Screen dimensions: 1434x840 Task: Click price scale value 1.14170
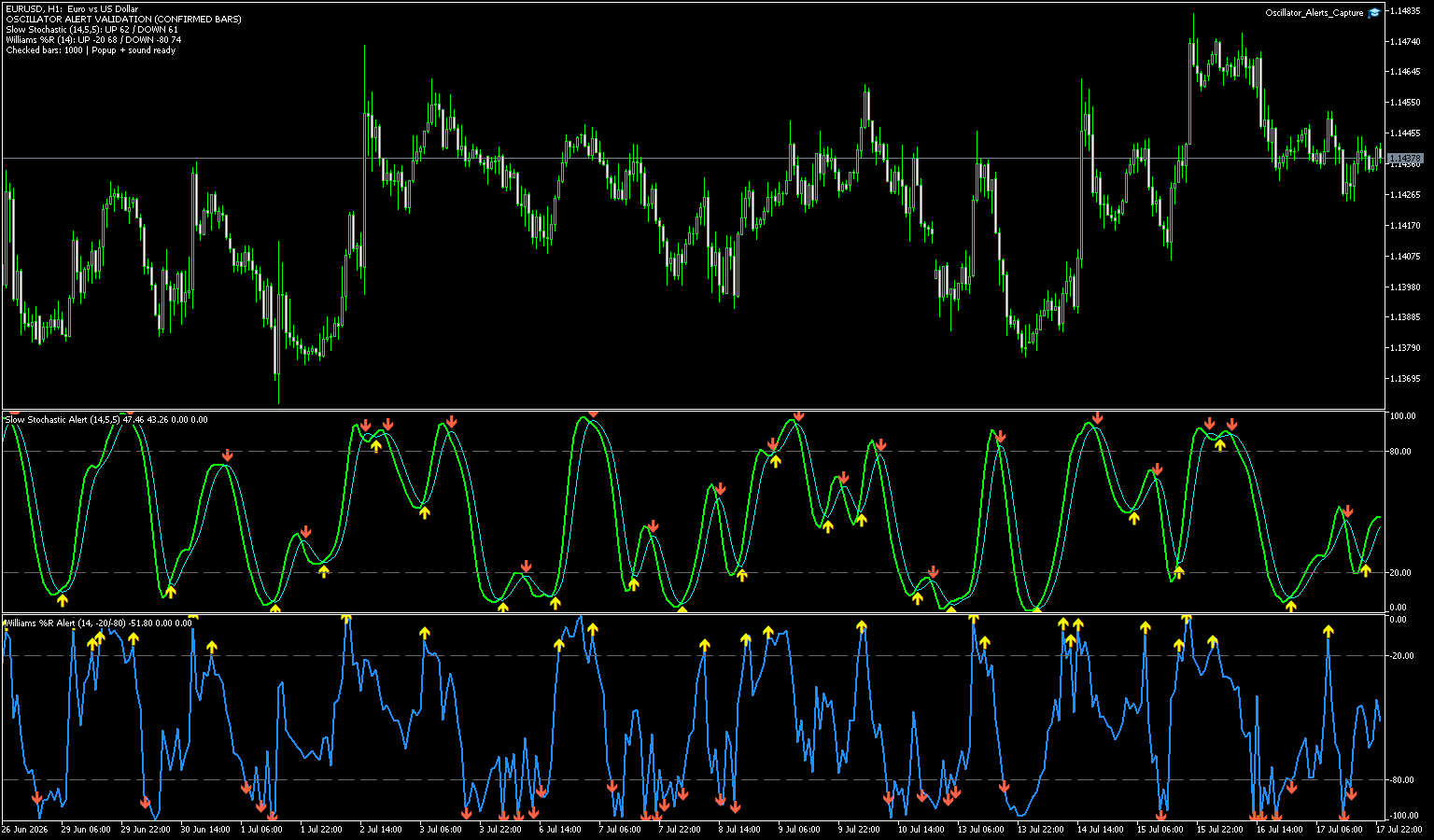click(1405, 226)
